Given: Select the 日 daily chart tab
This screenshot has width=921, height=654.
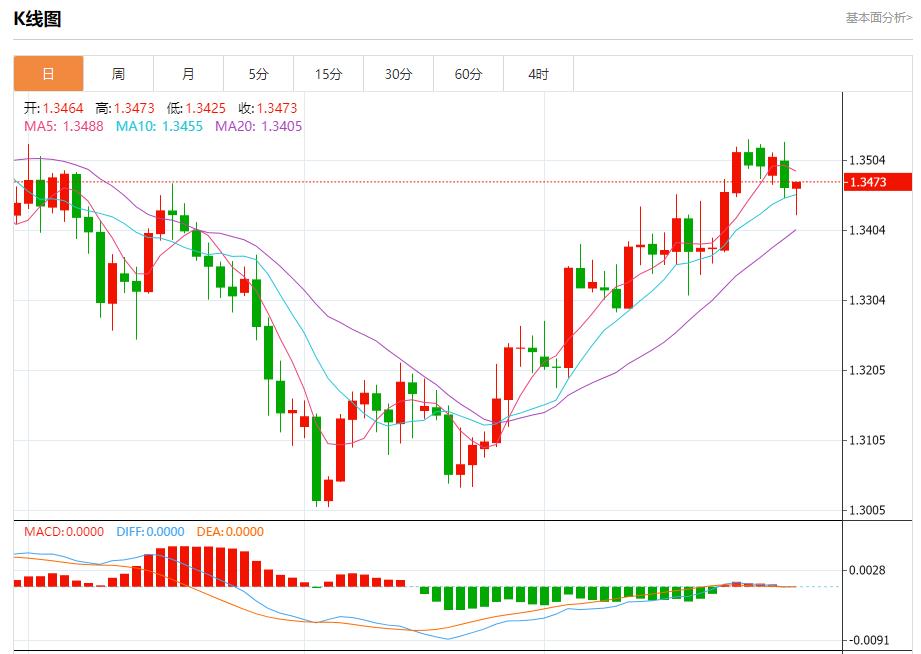Looking at the screenshot, I should click(x=48, y=74).
